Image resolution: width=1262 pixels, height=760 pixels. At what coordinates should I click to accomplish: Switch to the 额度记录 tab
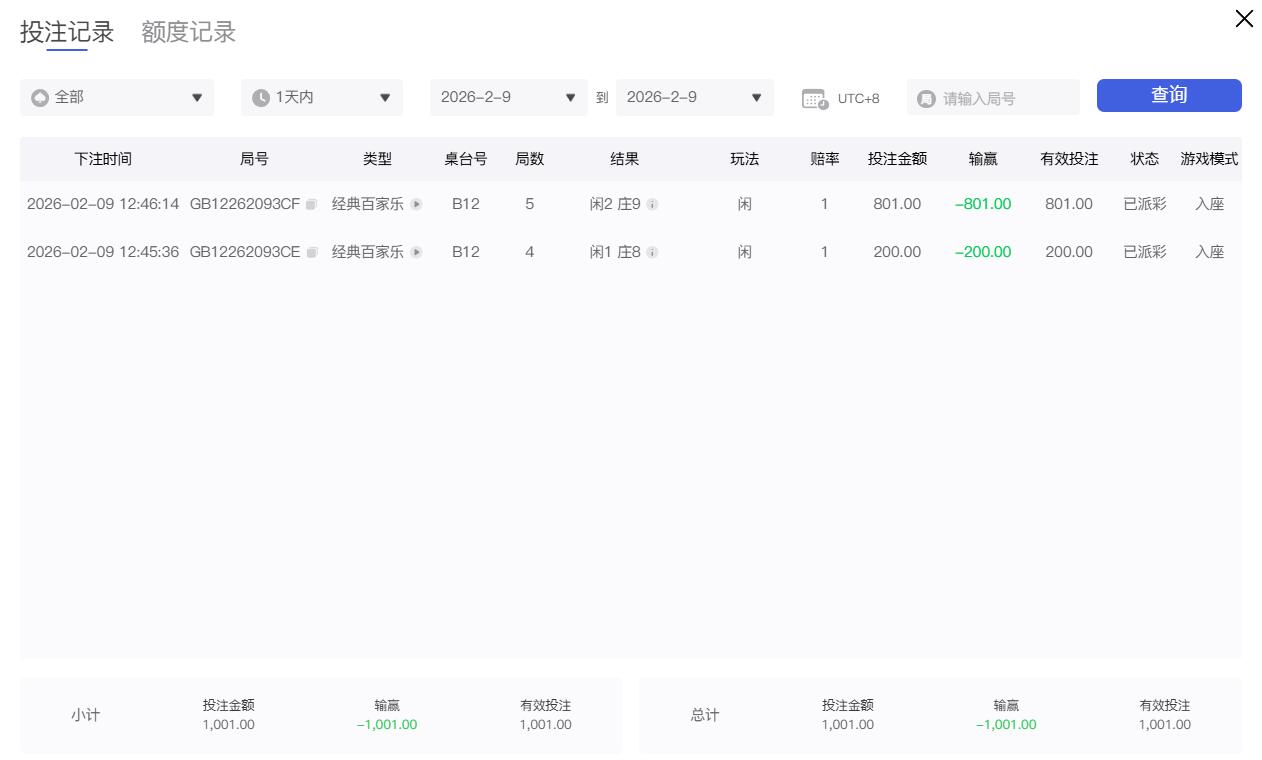[188, 32]
